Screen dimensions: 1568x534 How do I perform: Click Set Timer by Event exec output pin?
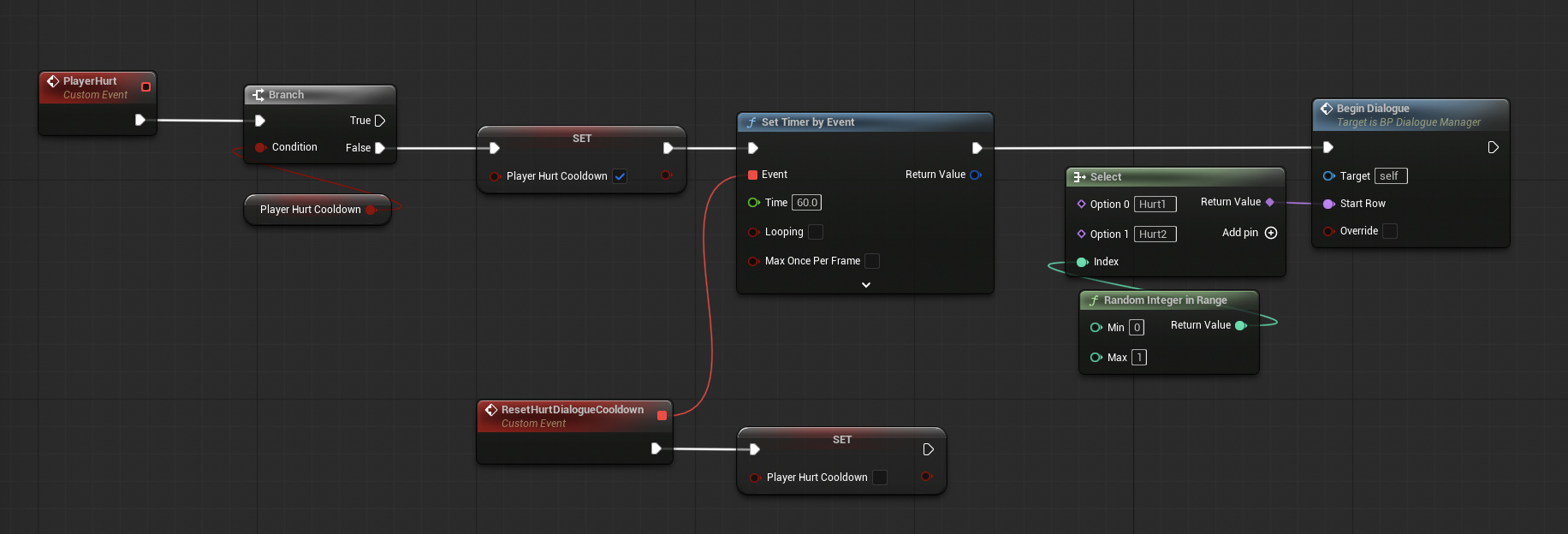pos(977,148)
